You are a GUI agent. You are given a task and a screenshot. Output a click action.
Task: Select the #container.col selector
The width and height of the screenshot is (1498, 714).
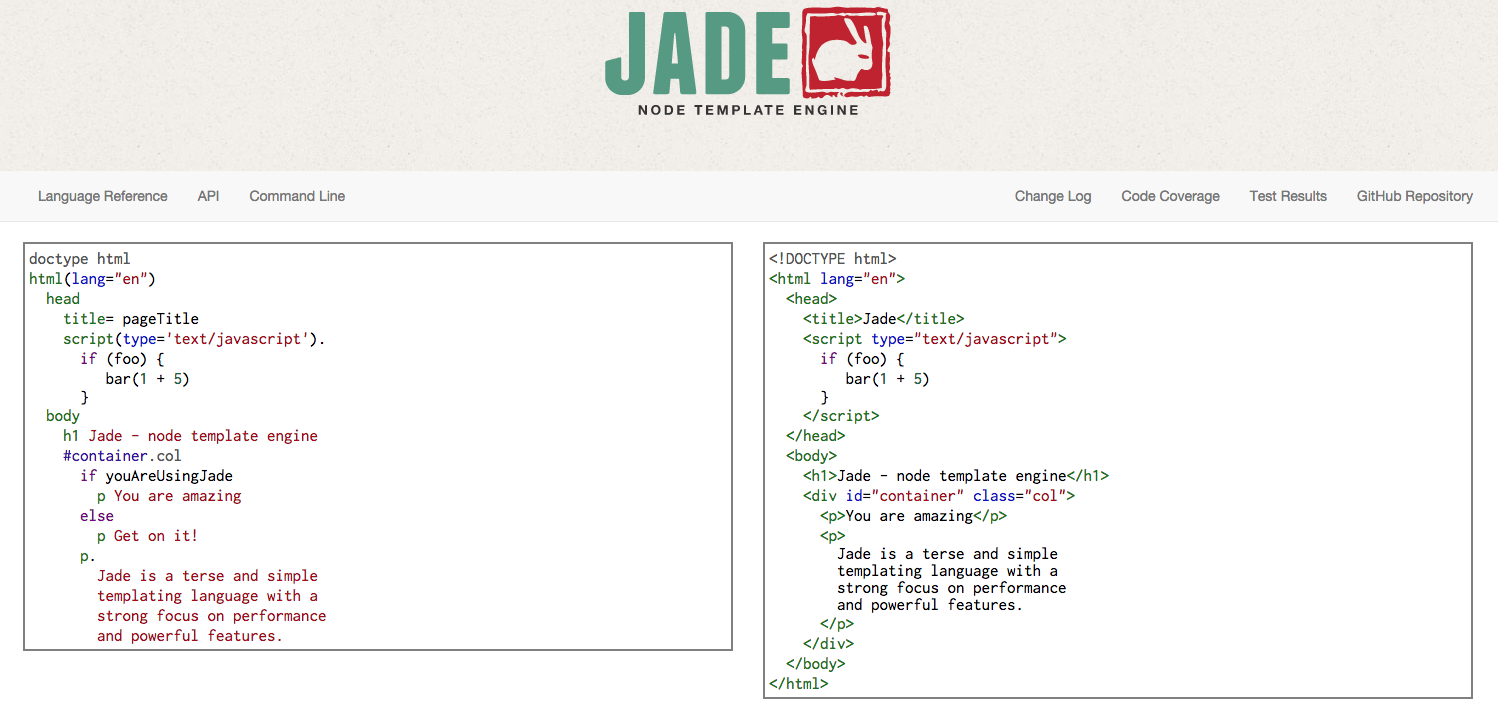pos(129,455)
